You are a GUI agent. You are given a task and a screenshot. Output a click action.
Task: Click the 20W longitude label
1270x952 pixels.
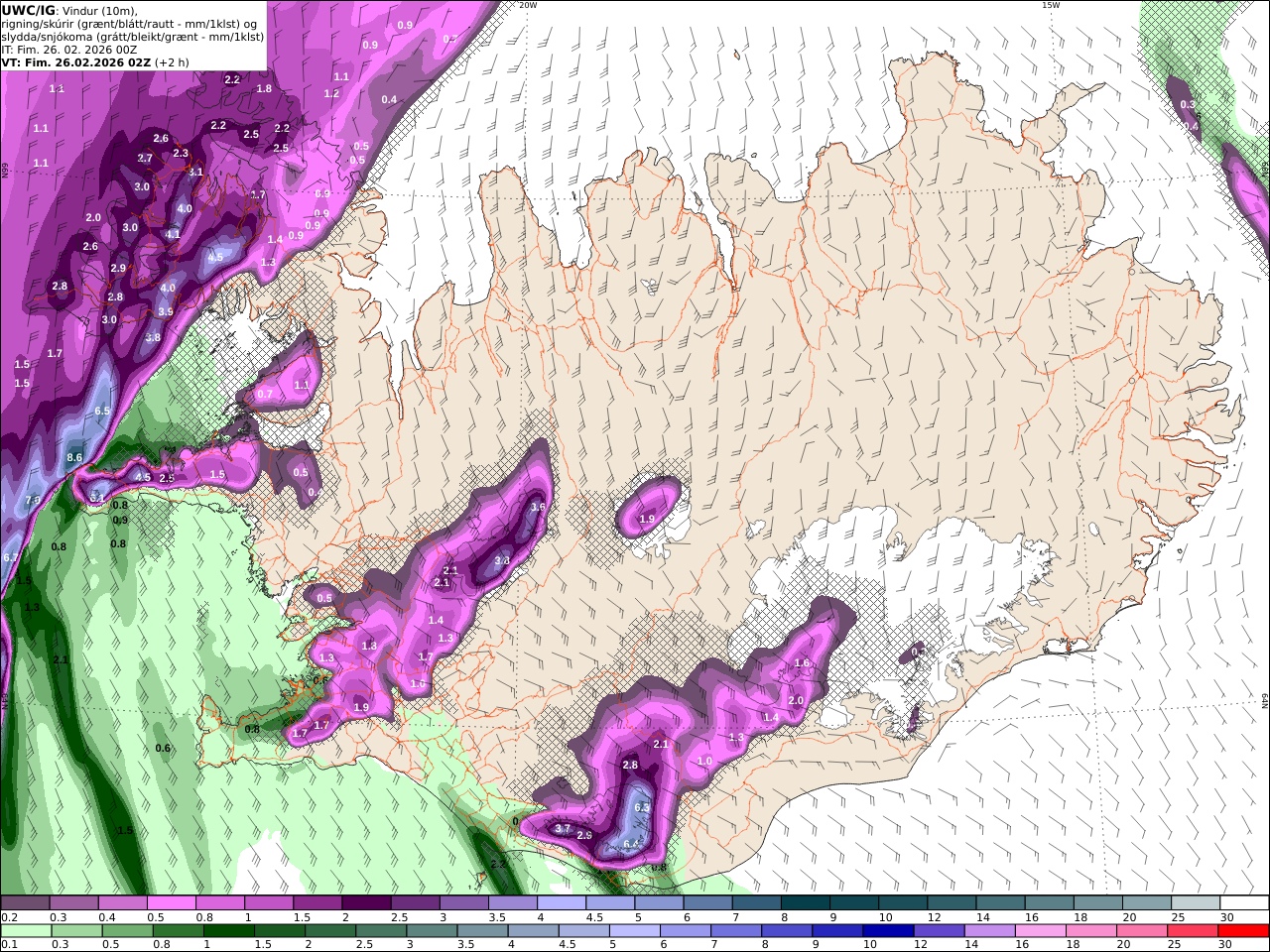tap(528, 5)
